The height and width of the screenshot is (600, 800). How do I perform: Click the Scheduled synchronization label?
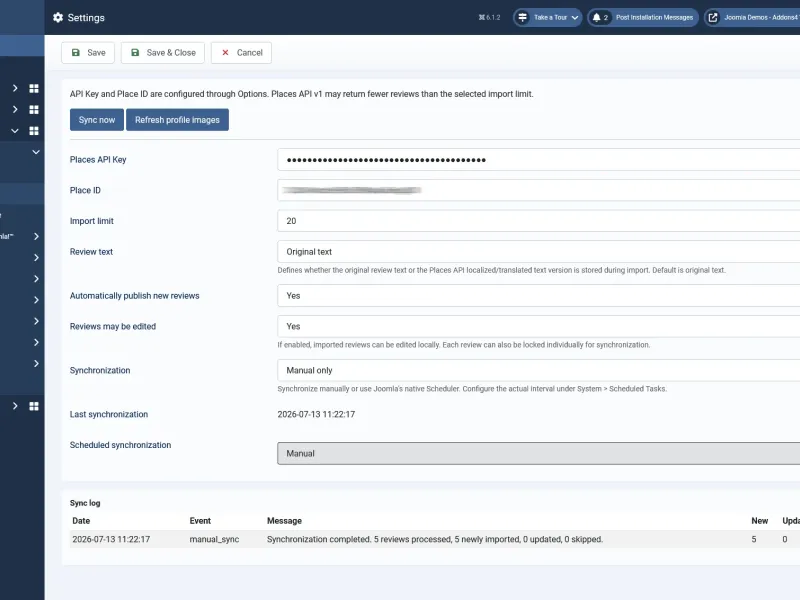pyautogui.click(x=120, y=445)
